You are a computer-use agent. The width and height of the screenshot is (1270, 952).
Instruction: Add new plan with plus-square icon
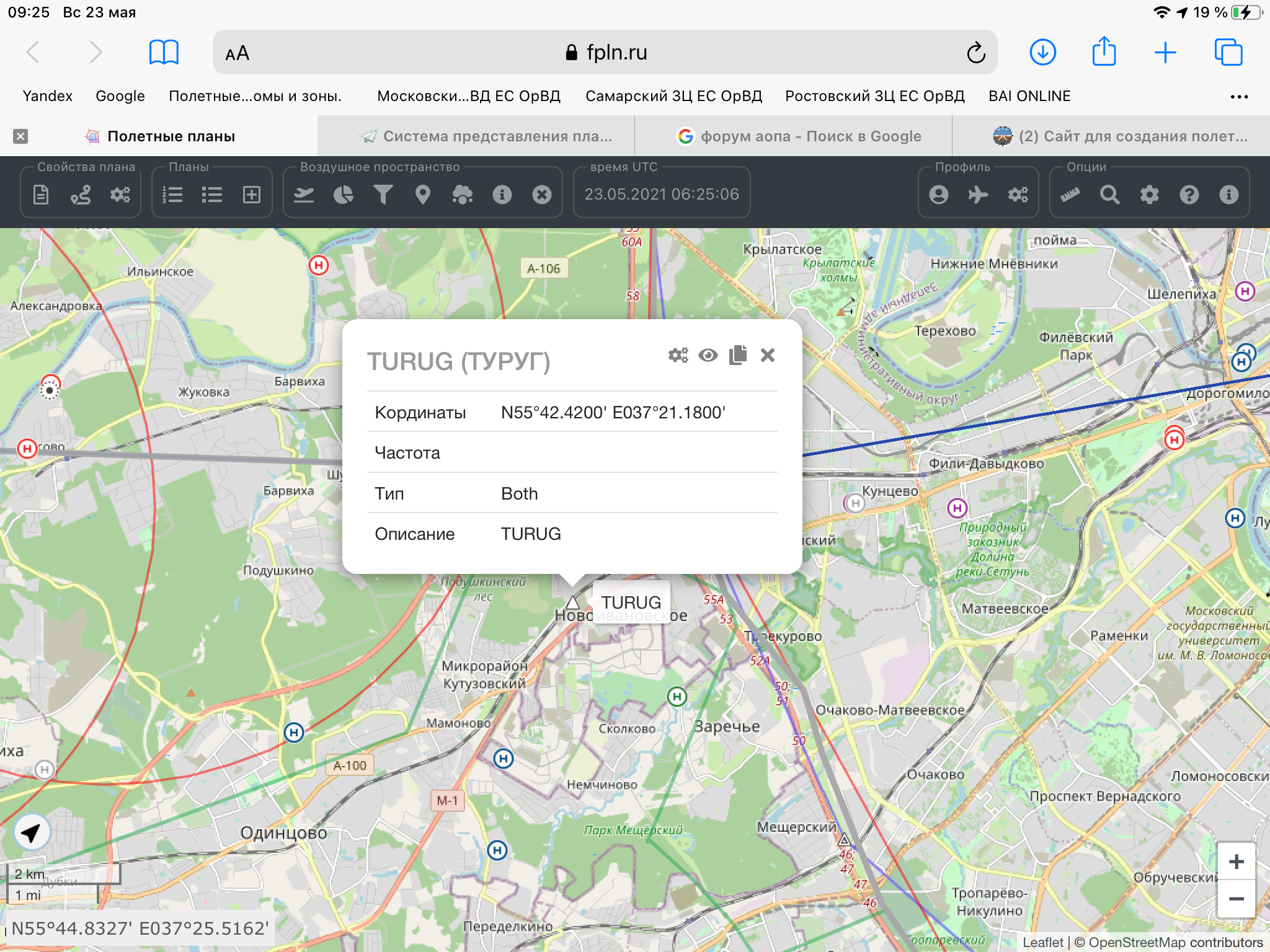click(x=252, y=195)
